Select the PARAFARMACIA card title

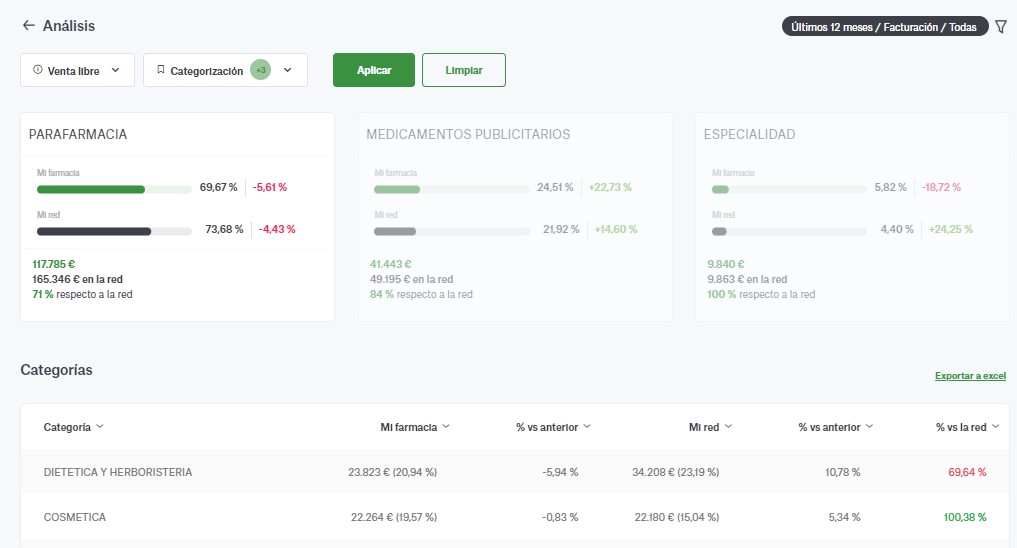(x=78, y=134)
